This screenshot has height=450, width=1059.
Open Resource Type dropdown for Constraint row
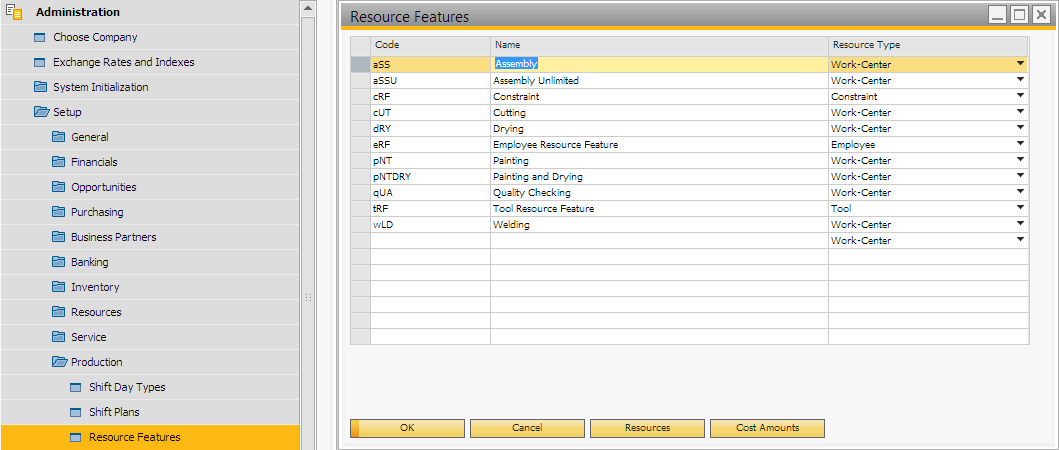[x=1020, y=96]
